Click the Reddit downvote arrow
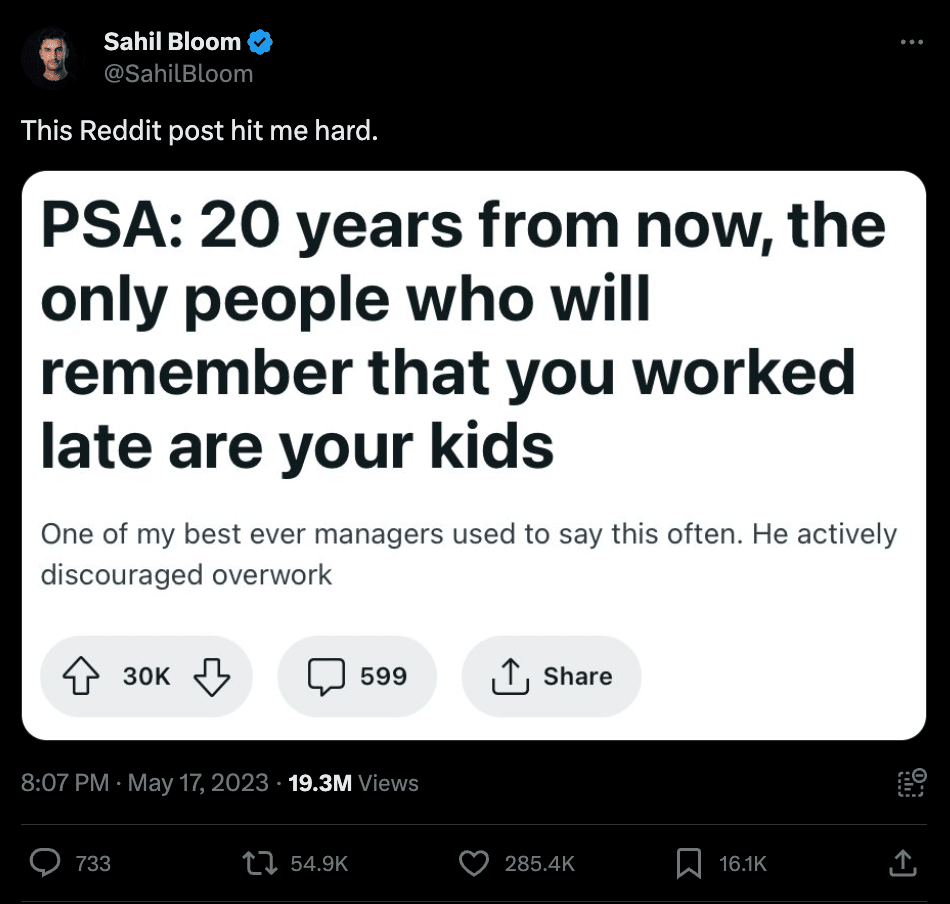Screen dimensions: 950x904 (211, 677)
